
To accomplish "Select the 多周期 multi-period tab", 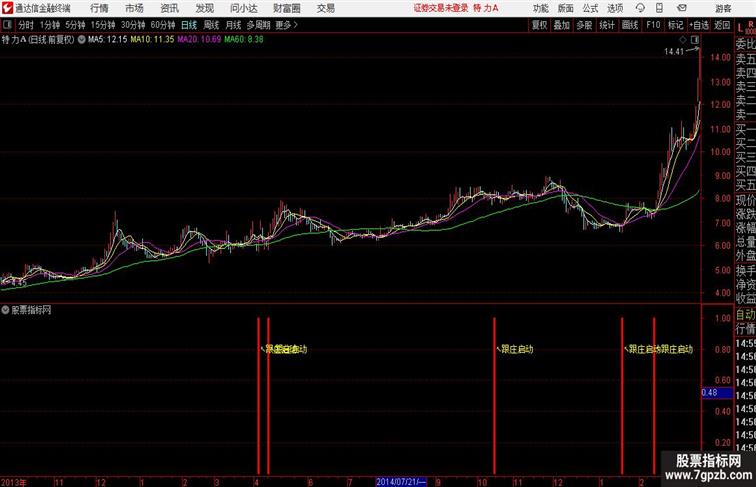I will [258, 25].
